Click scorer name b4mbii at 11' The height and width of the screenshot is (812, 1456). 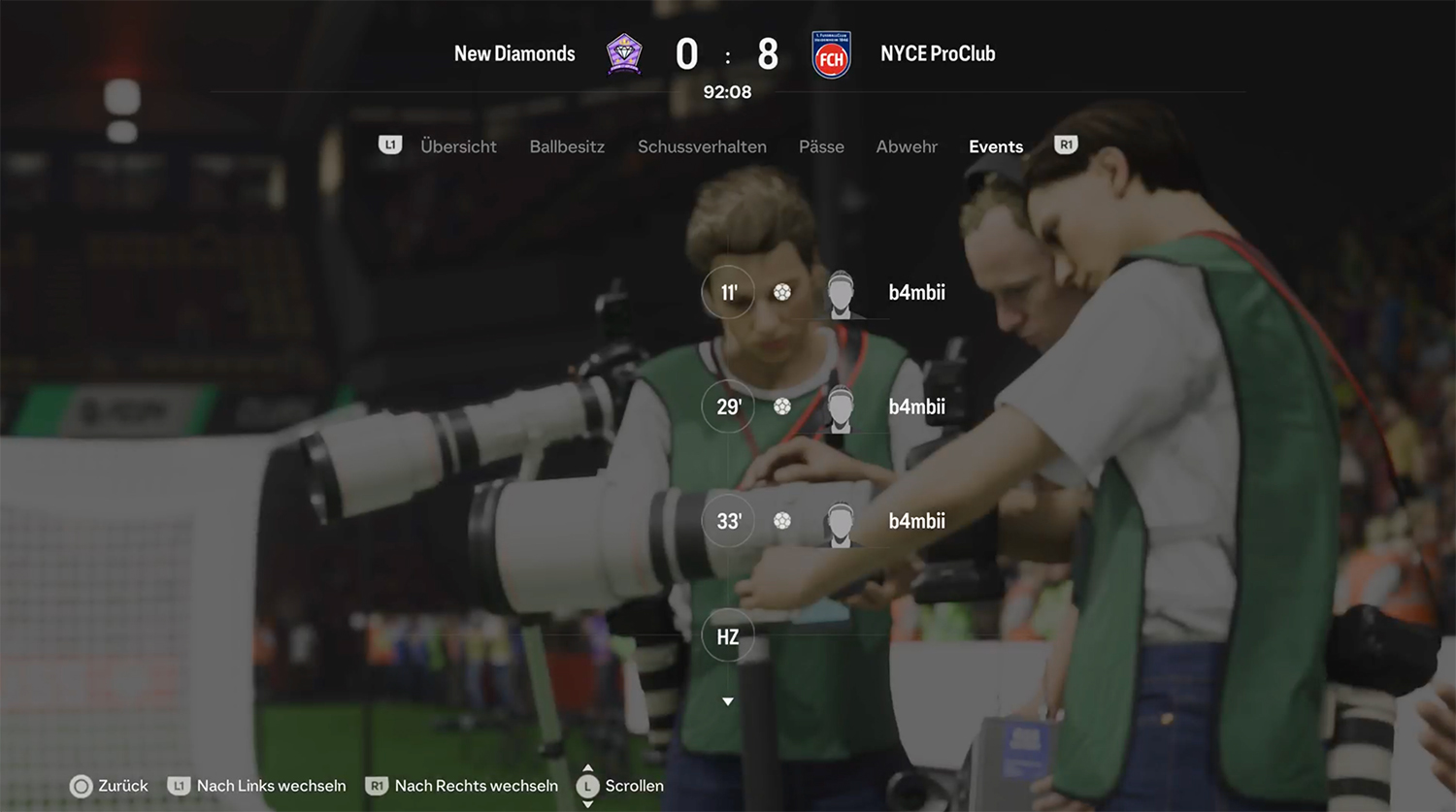pyautogui.click(x=917, y=292)
